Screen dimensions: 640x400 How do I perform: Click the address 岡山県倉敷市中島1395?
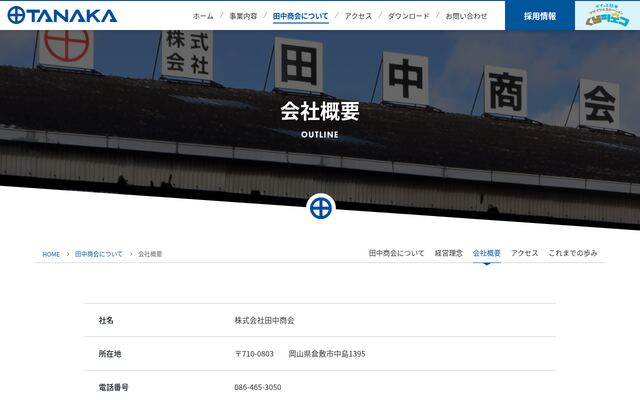[x=327, y=354]
